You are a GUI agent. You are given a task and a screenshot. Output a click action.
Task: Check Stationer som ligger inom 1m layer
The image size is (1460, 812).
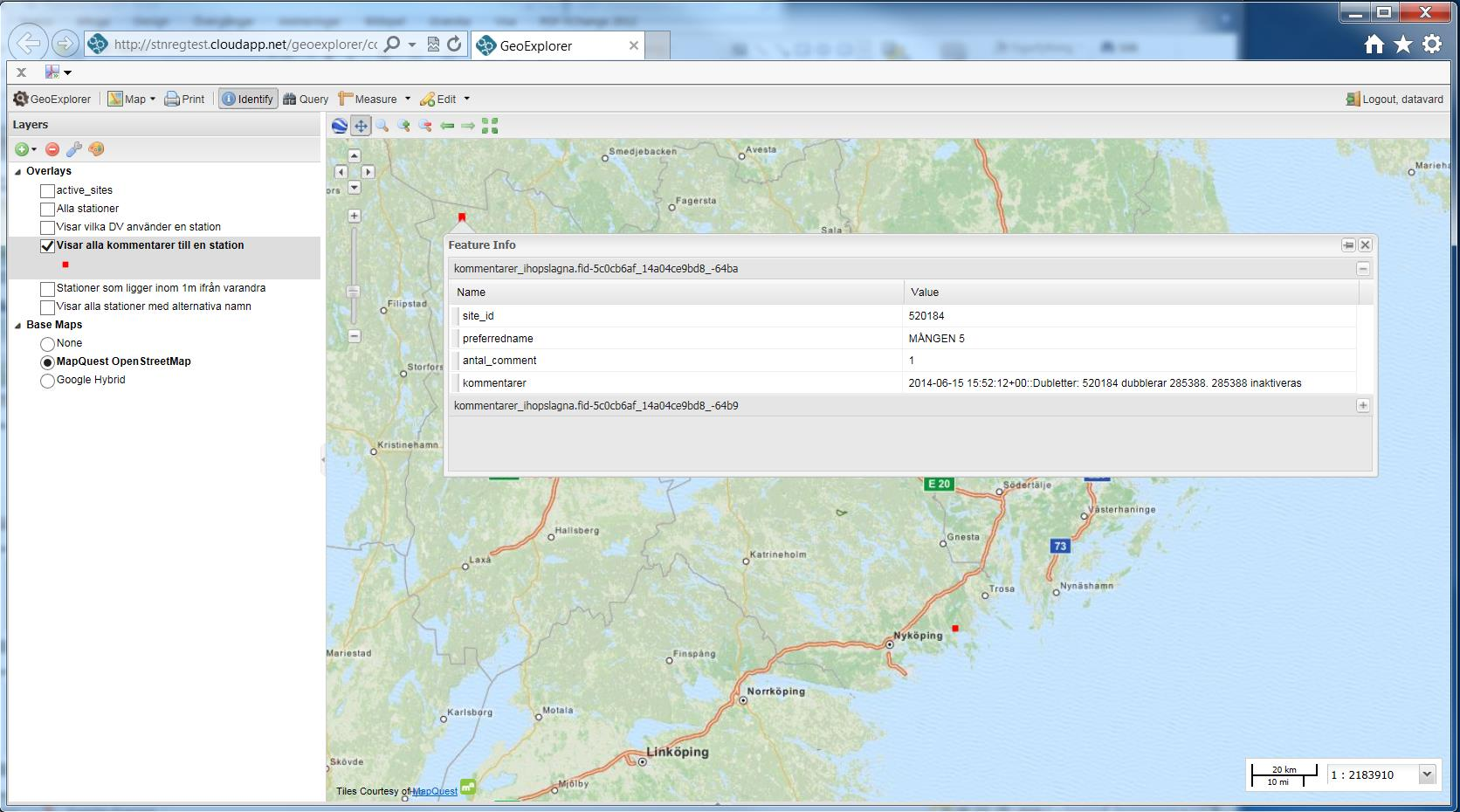(47, 289)
